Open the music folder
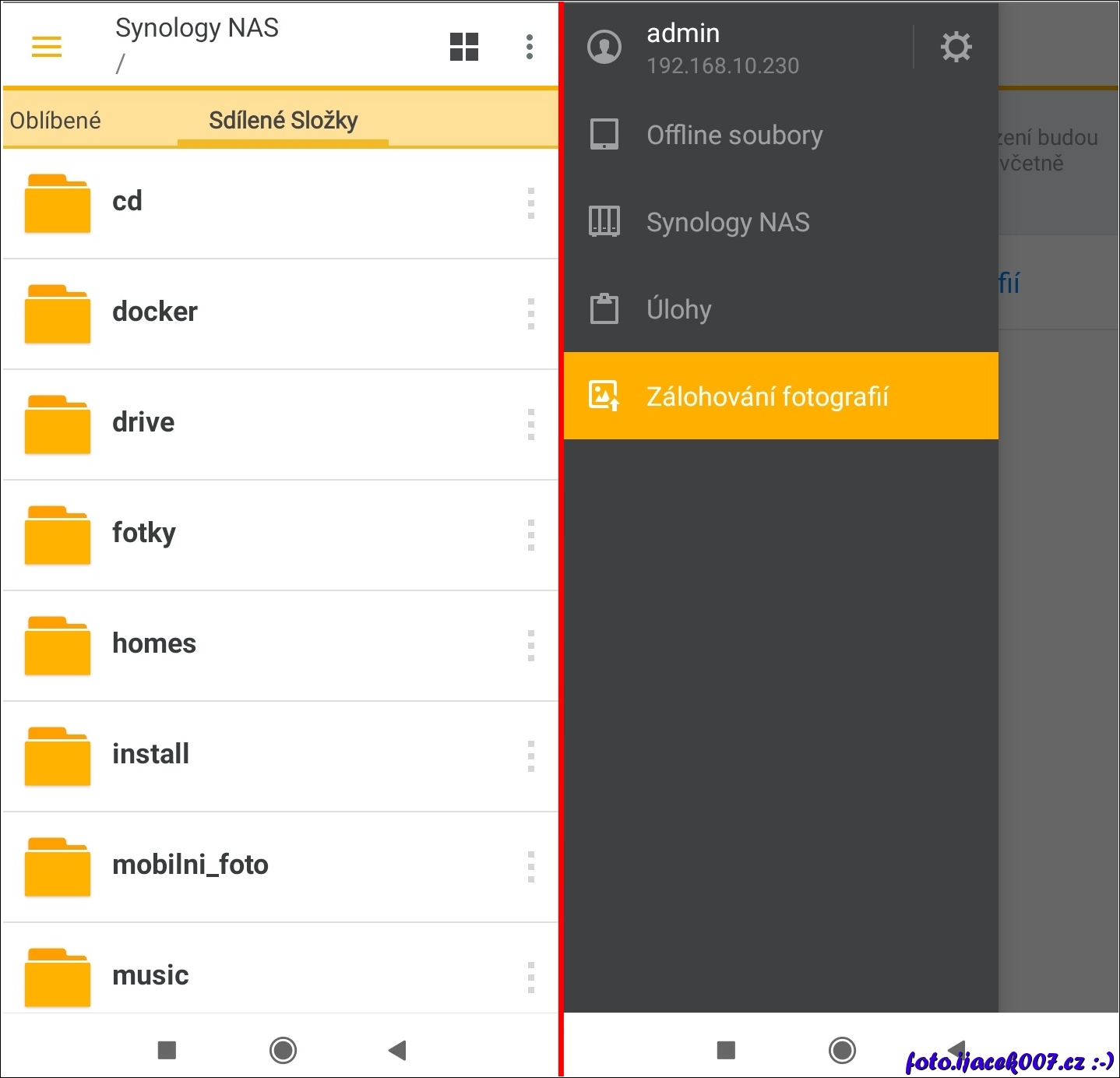 [x=150, y=975]
